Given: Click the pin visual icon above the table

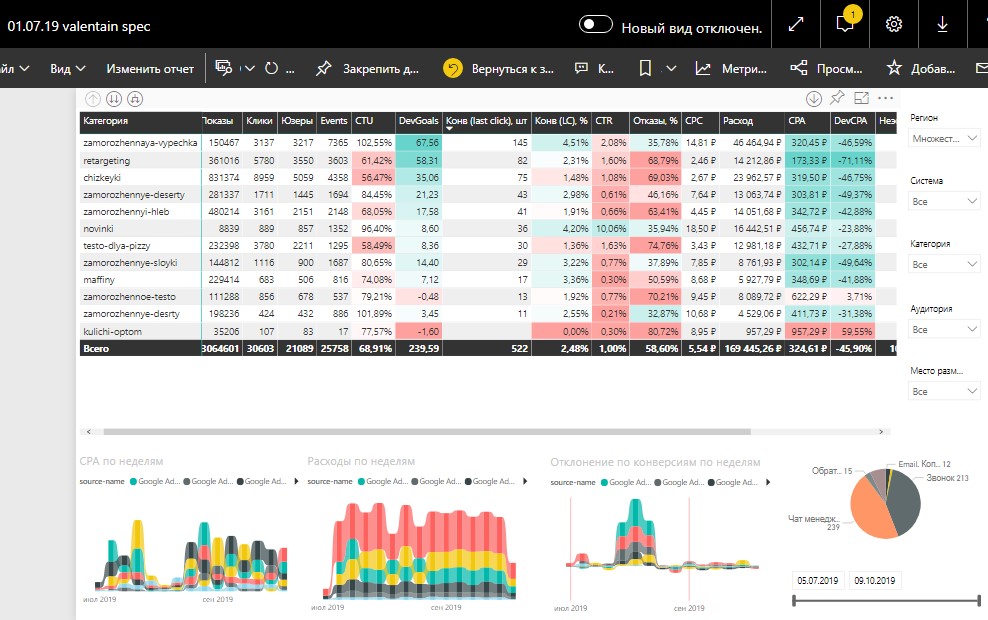Looking at the screenshot, I should point(837,98).
